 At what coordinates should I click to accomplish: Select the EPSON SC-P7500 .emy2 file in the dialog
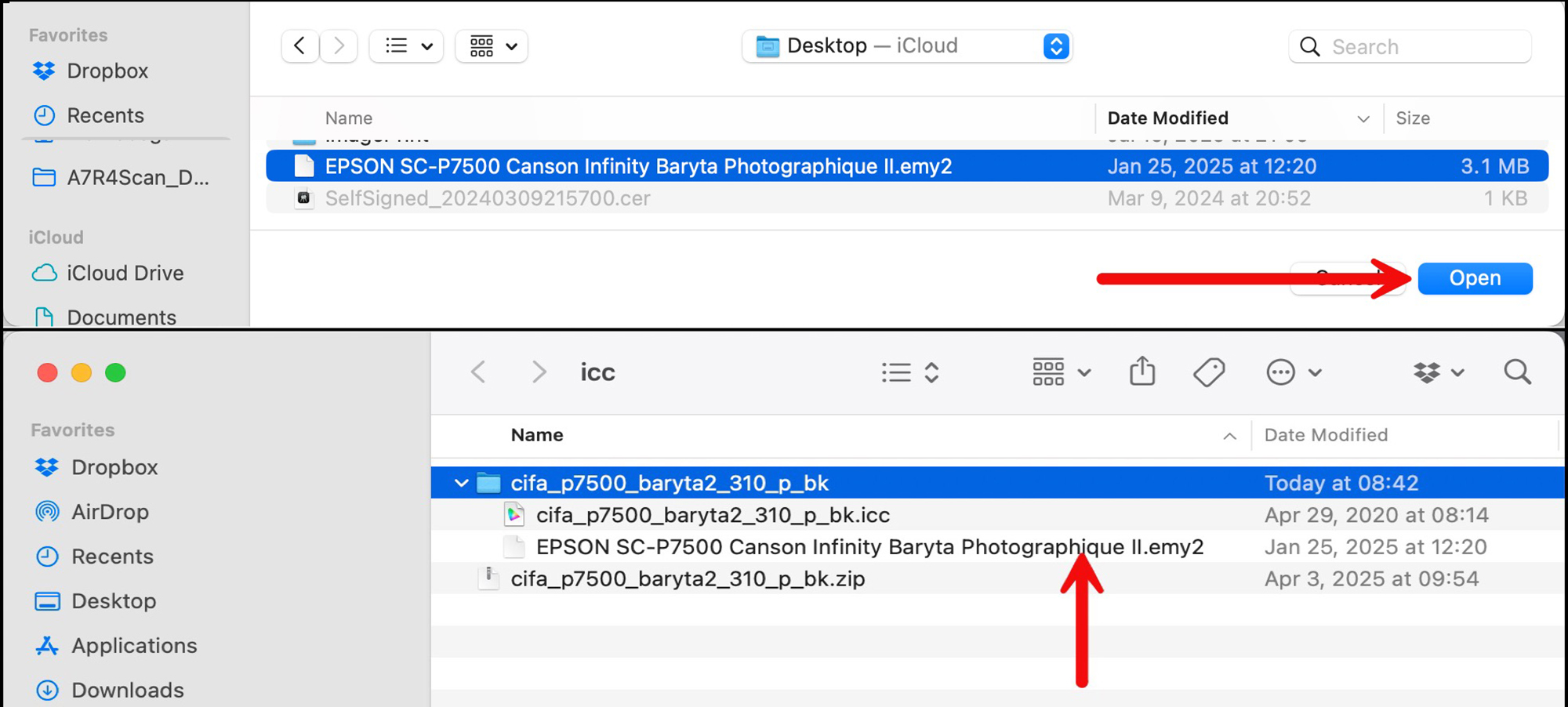click(x=907, y=166)
